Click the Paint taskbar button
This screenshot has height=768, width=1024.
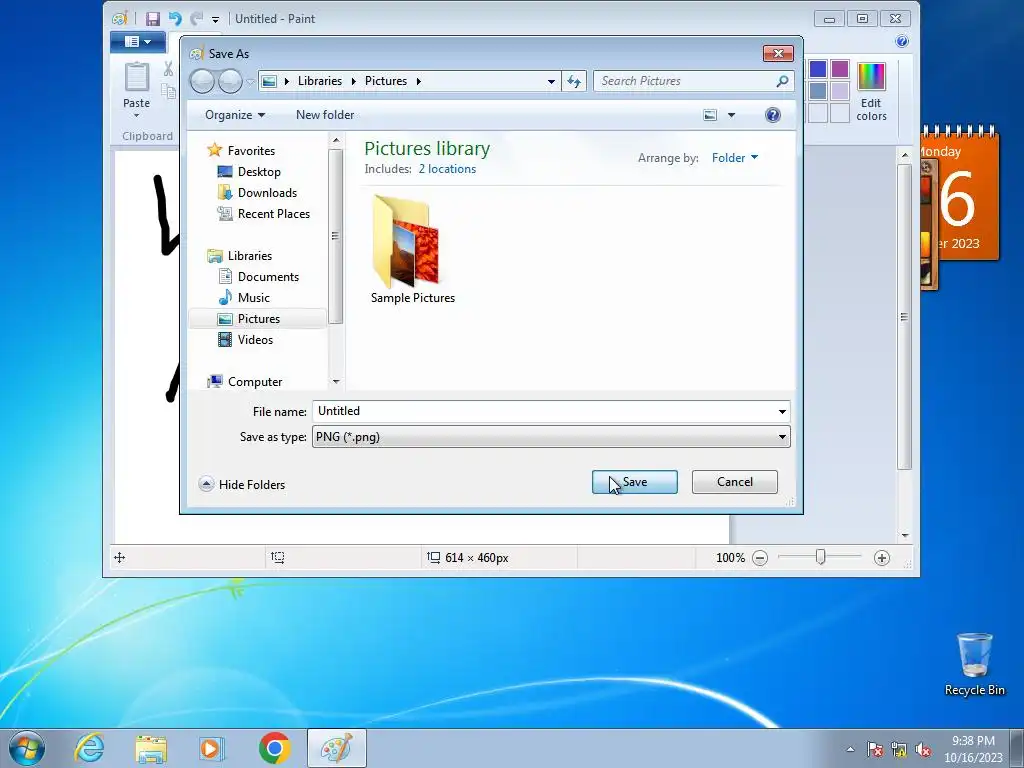click(337, 748)
